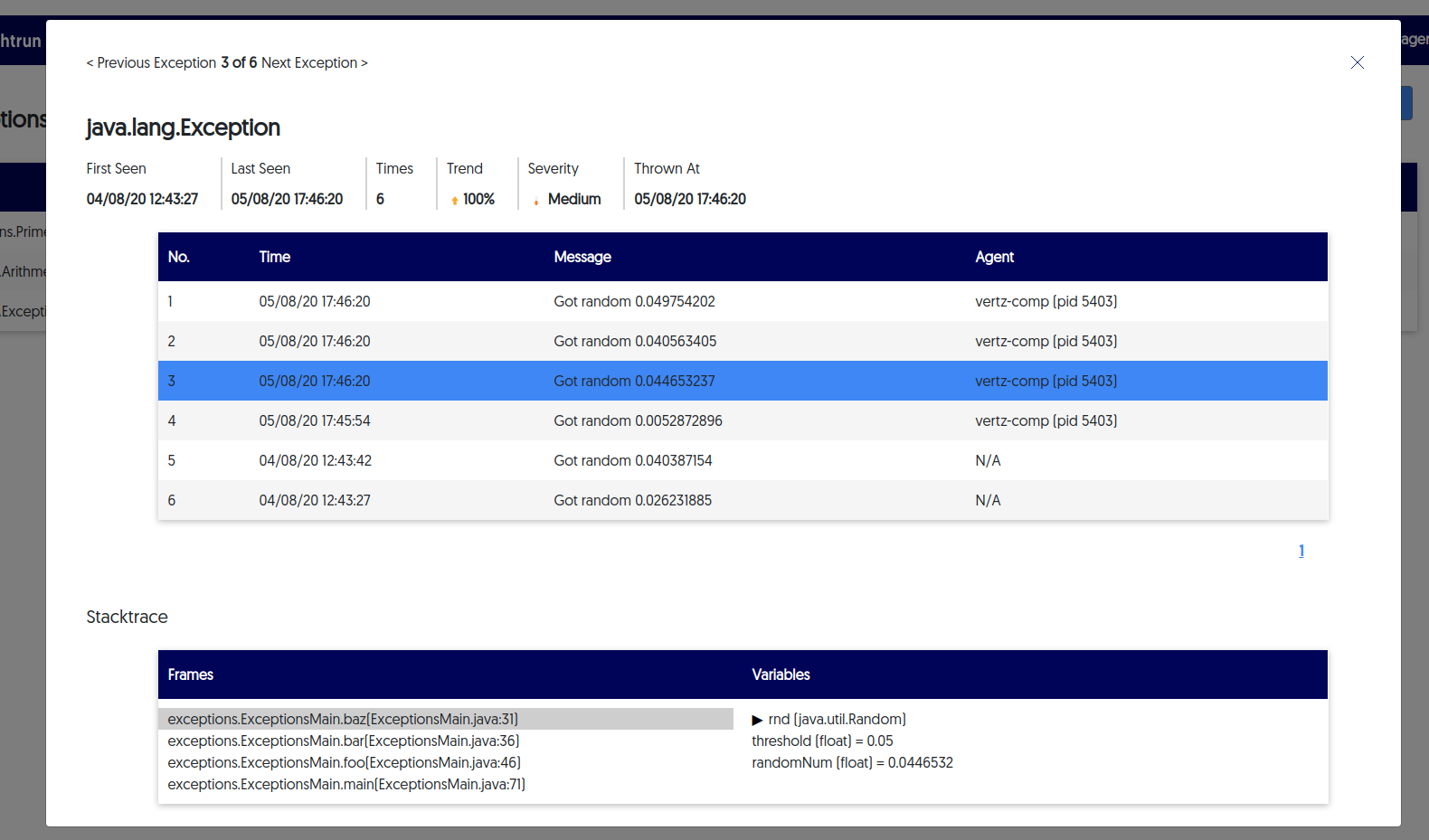
Task: Select exception row 1 with random 0.049754202
Action: pos(633,301)
